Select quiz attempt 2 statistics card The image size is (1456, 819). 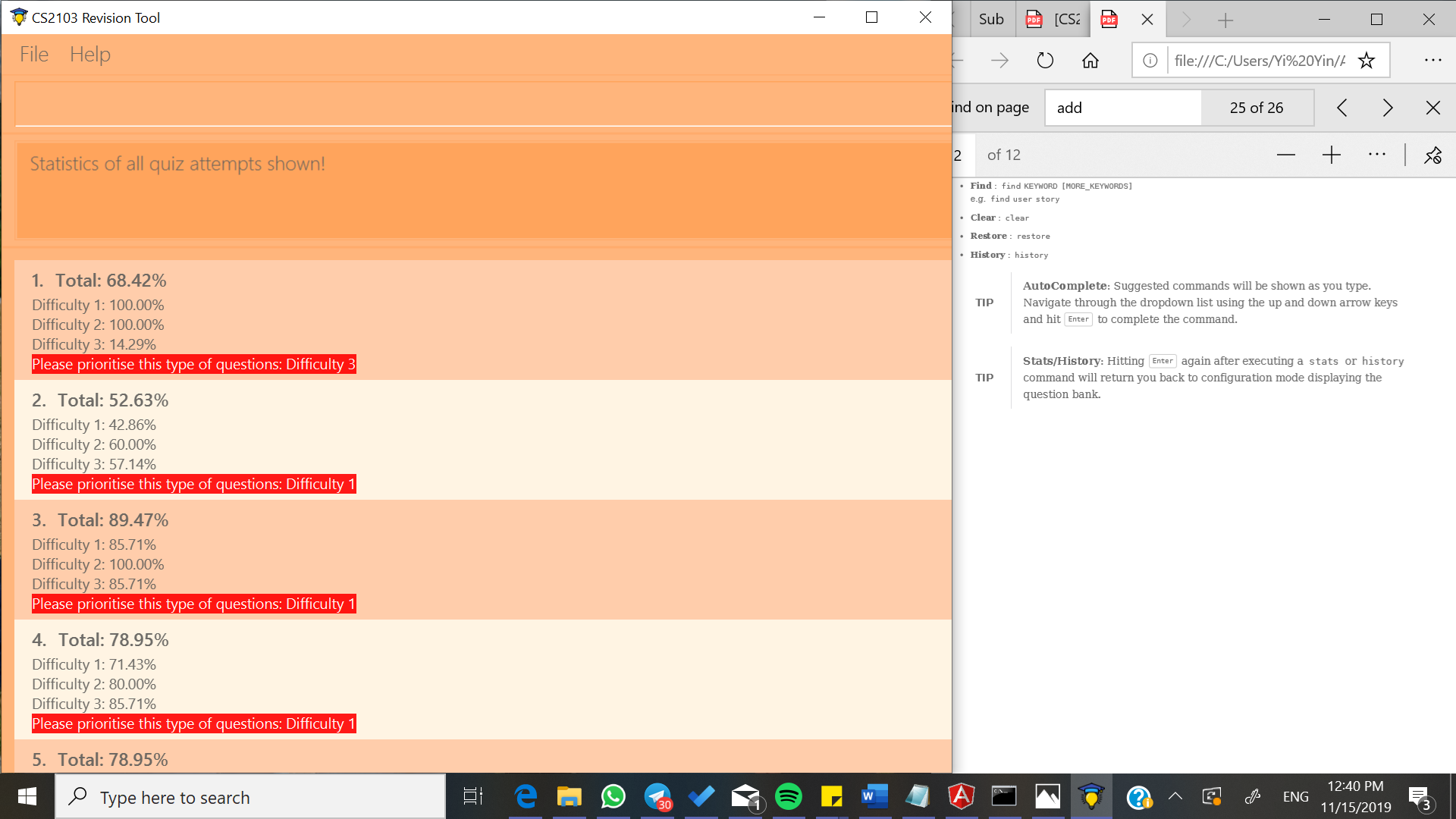pyautogui.click(x=482, y=440)
